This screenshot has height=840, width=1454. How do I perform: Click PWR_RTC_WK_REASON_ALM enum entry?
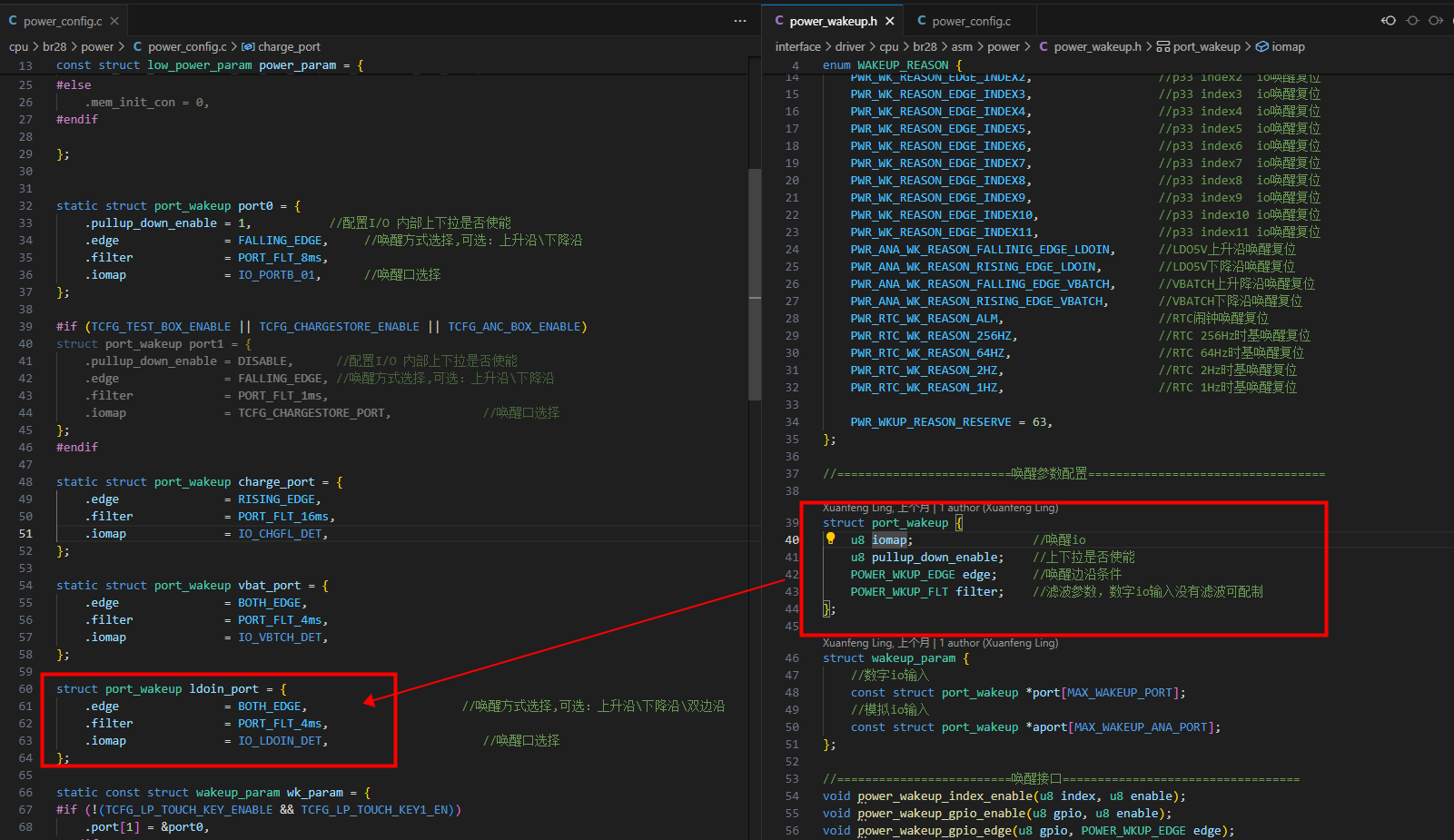[x=925, y=319]
